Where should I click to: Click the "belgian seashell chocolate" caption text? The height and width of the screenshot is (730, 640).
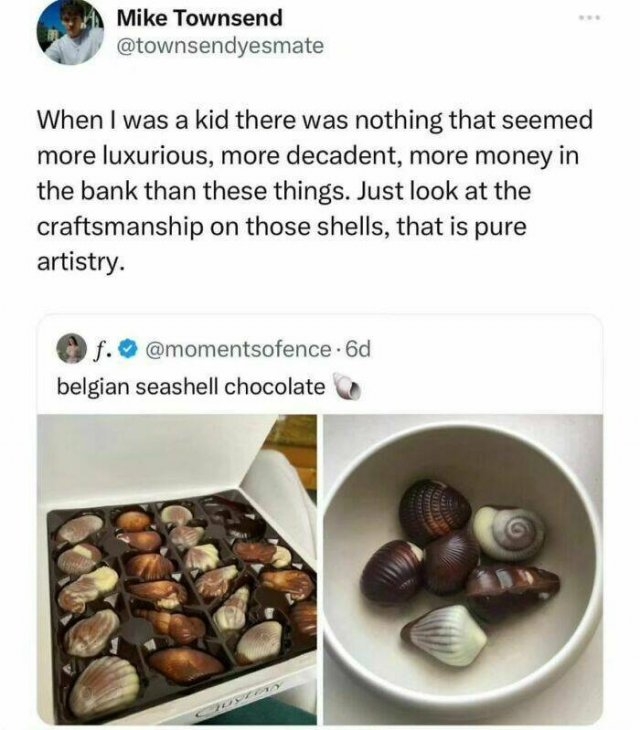point(189,386)
